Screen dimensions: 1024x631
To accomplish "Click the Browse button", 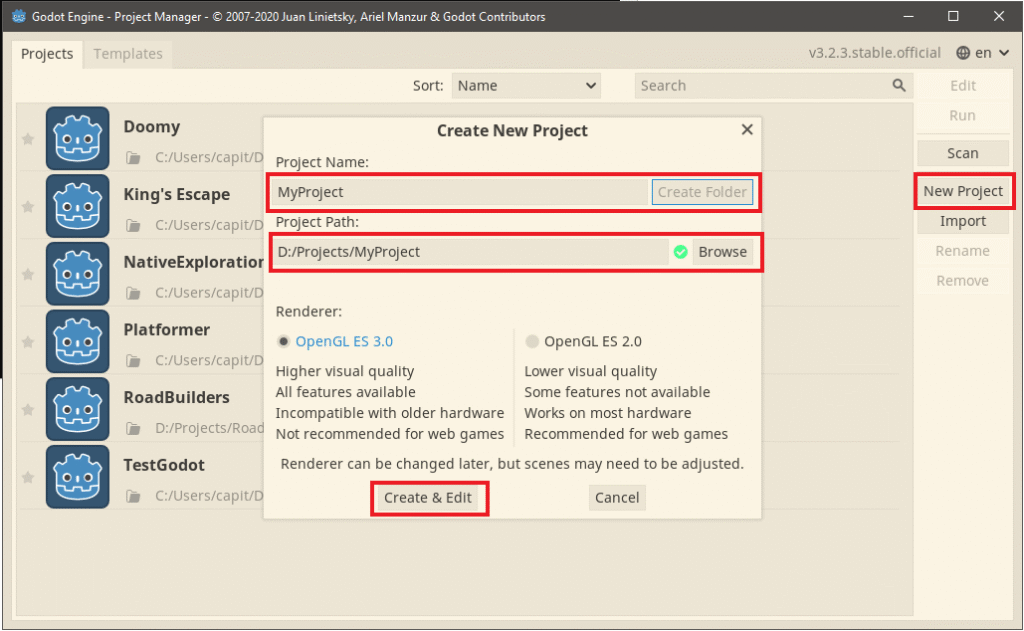I will pyautogui.click(x=722, y=252).
